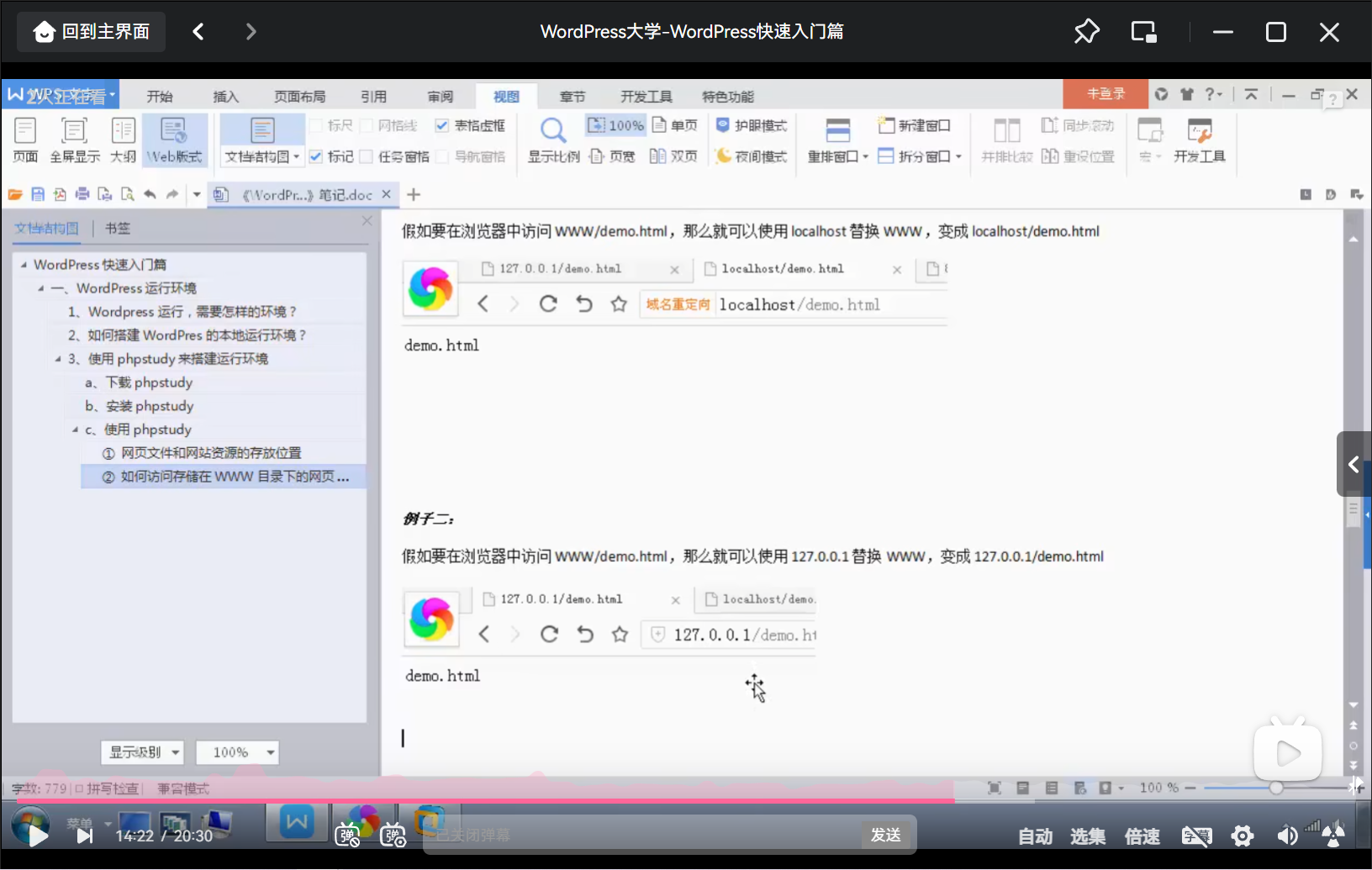This screenshot has height=870, width=1372.
Task: Open the 开发工具 ribbon tab
Action: click(x=646, y=97)
